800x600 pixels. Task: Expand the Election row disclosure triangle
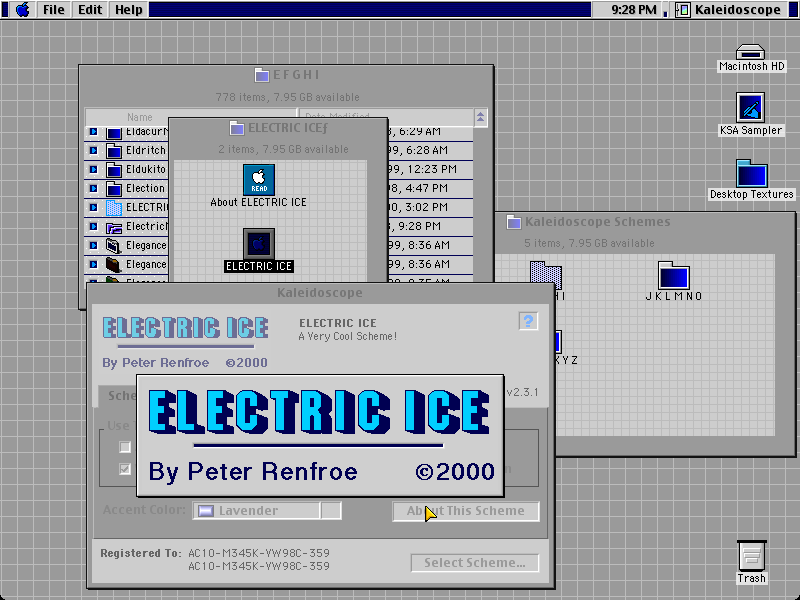(x=93, y=188)
